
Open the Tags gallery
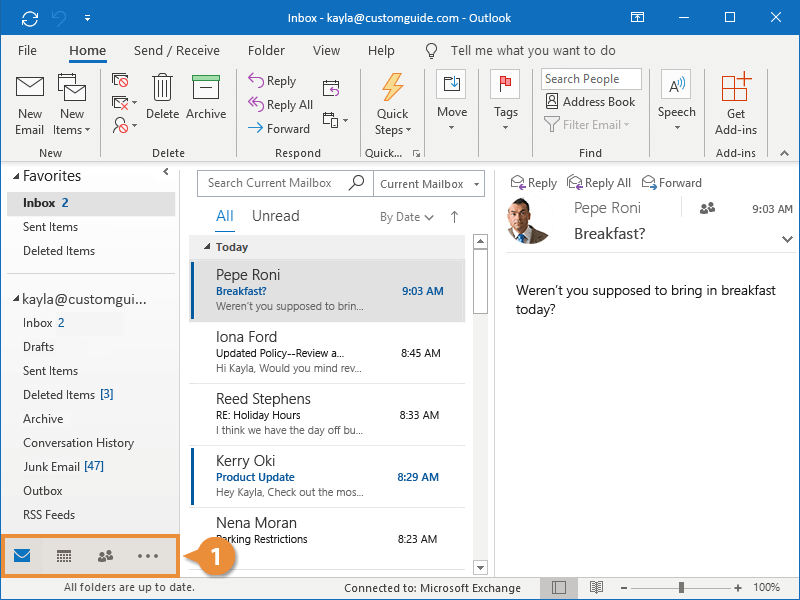(x=506, y=100)
